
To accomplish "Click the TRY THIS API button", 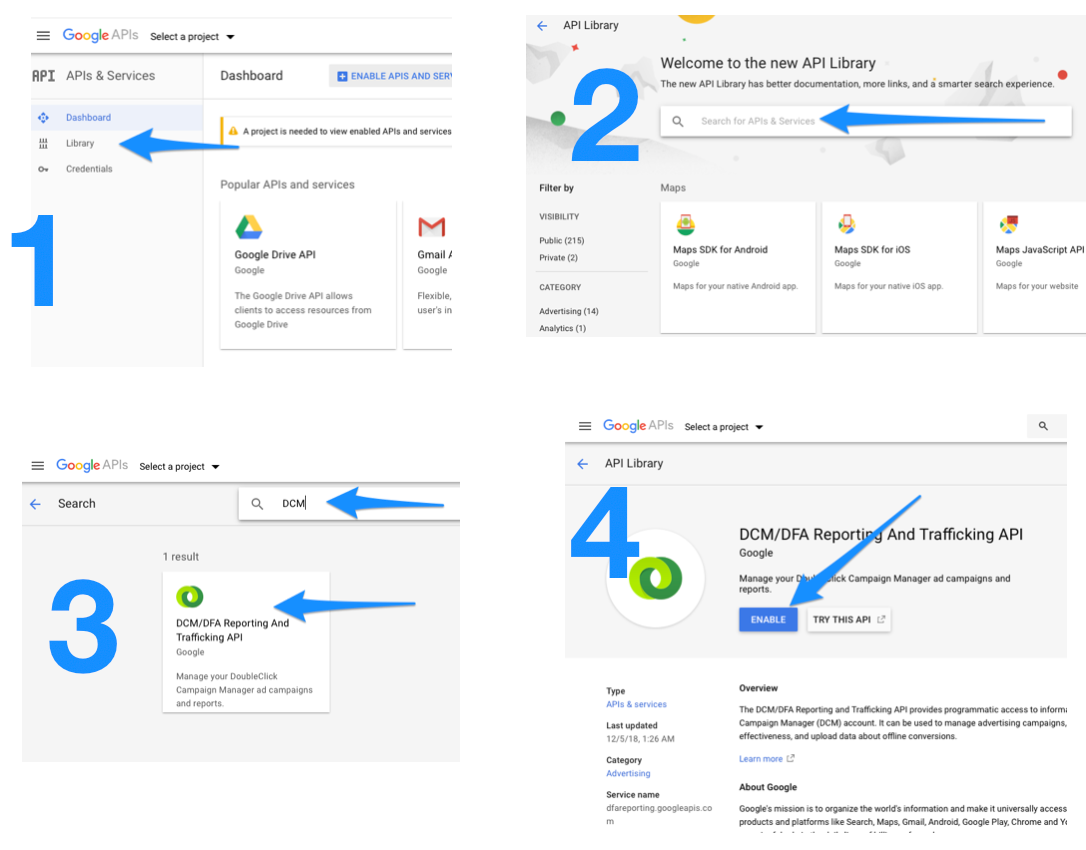I will (x=848, y=620).
